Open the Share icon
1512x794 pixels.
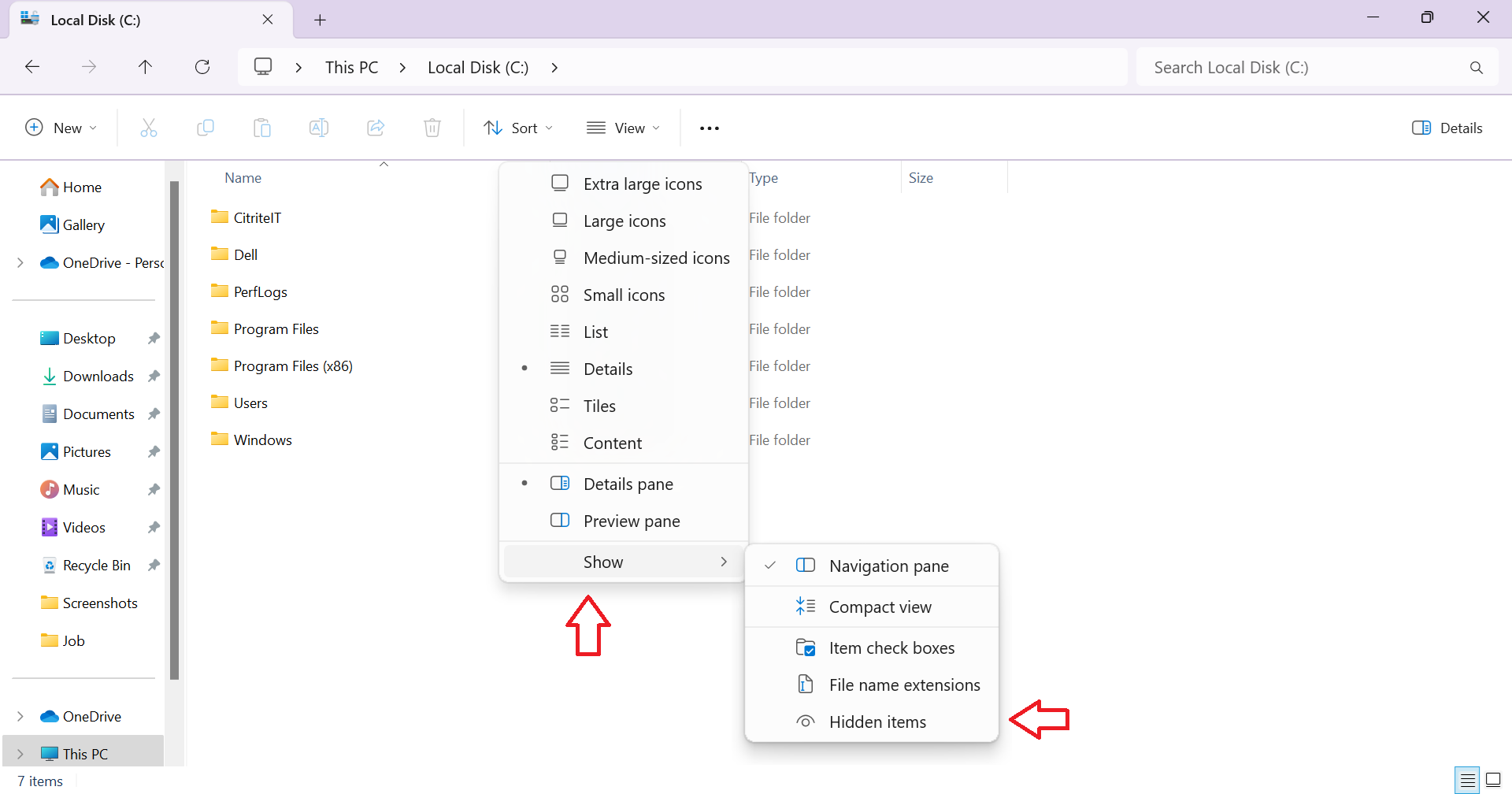tap(376, 128)
